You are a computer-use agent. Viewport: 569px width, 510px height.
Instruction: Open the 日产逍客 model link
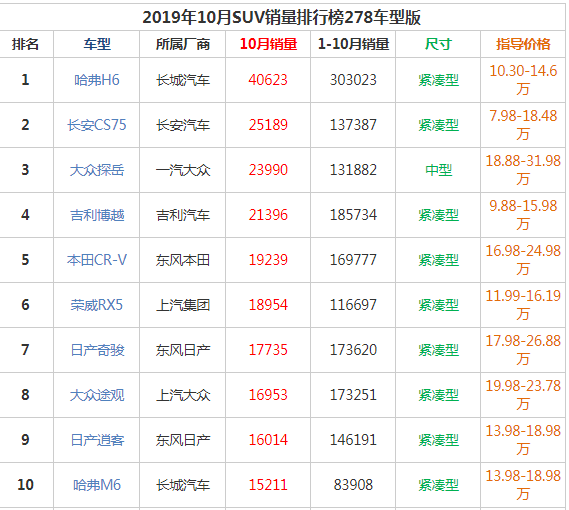[x=97, y=440]
